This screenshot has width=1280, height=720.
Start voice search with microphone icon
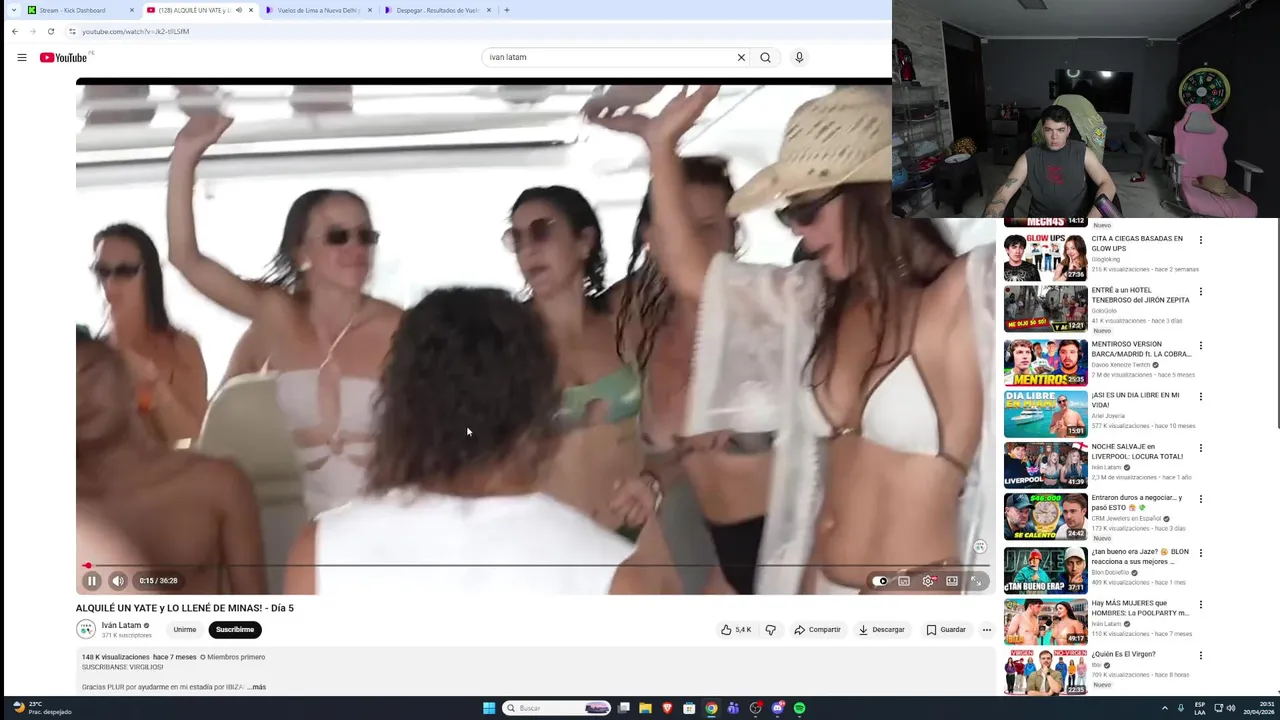pos(799,57)
